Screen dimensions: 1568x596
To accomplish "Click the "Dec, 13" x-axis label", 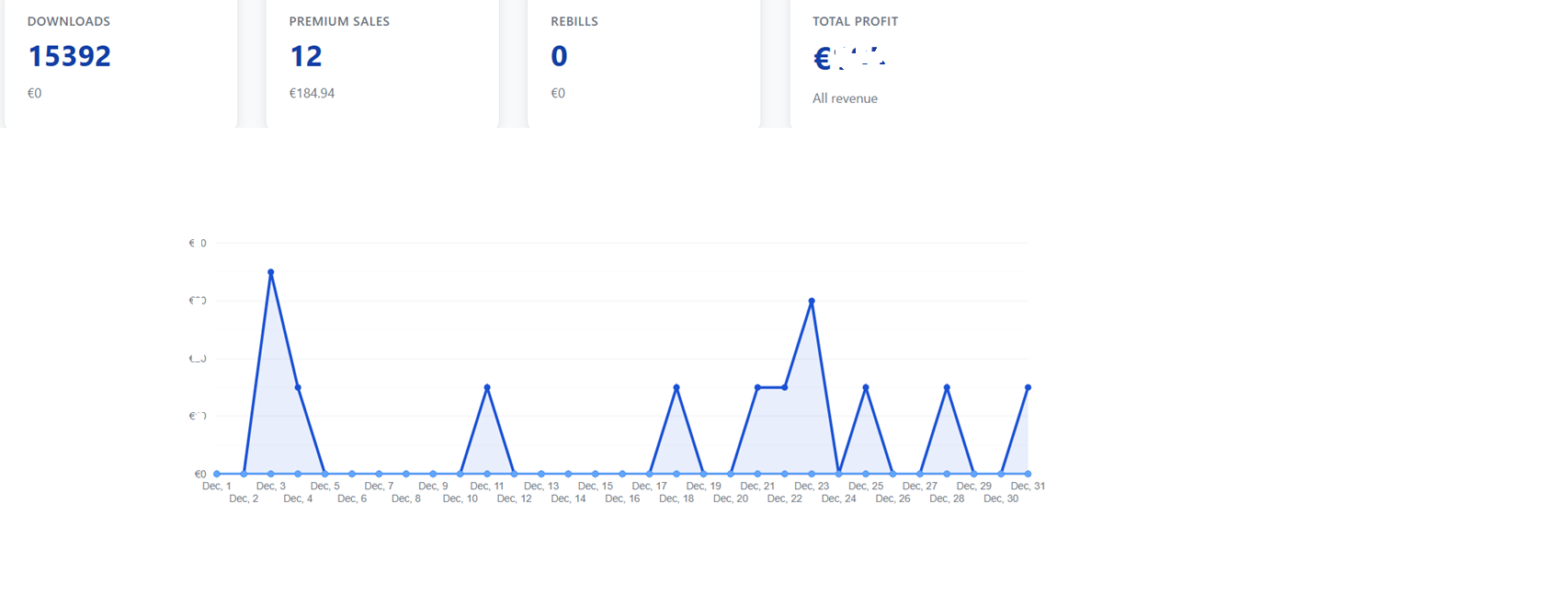I will pos(541,486).
